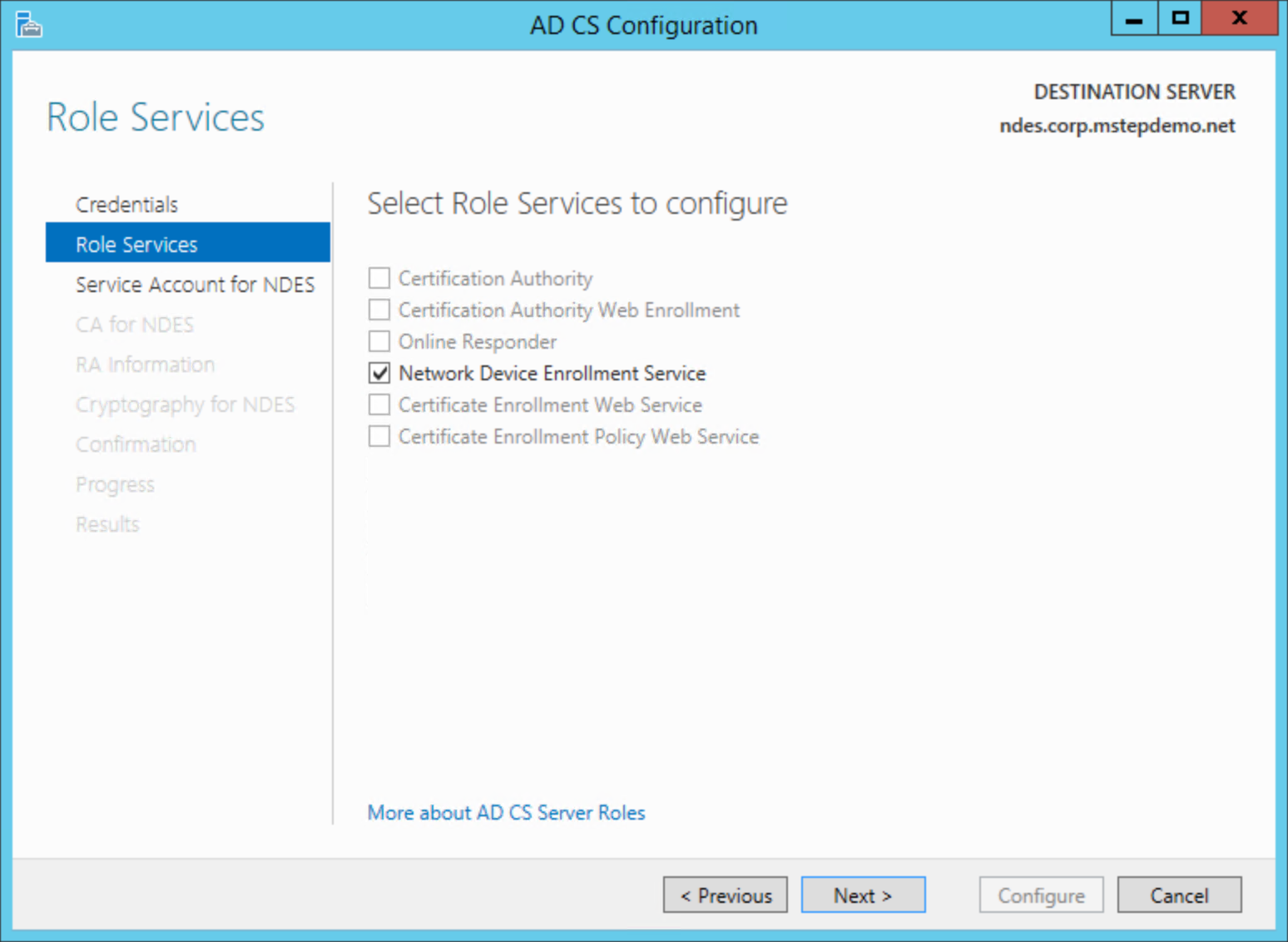Click the AD CS Configuration title bar icon
This screenshot has height=942, width=1288.
(28, 25)
